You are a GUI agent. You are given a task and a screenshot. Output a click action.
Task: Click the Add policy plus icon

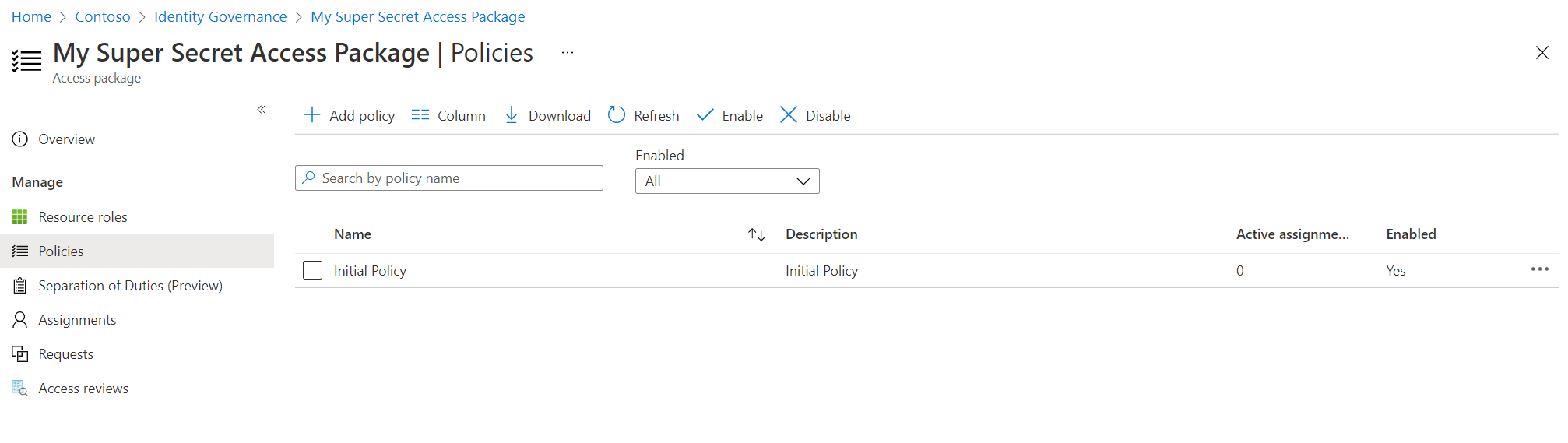(x=312, y=115)
